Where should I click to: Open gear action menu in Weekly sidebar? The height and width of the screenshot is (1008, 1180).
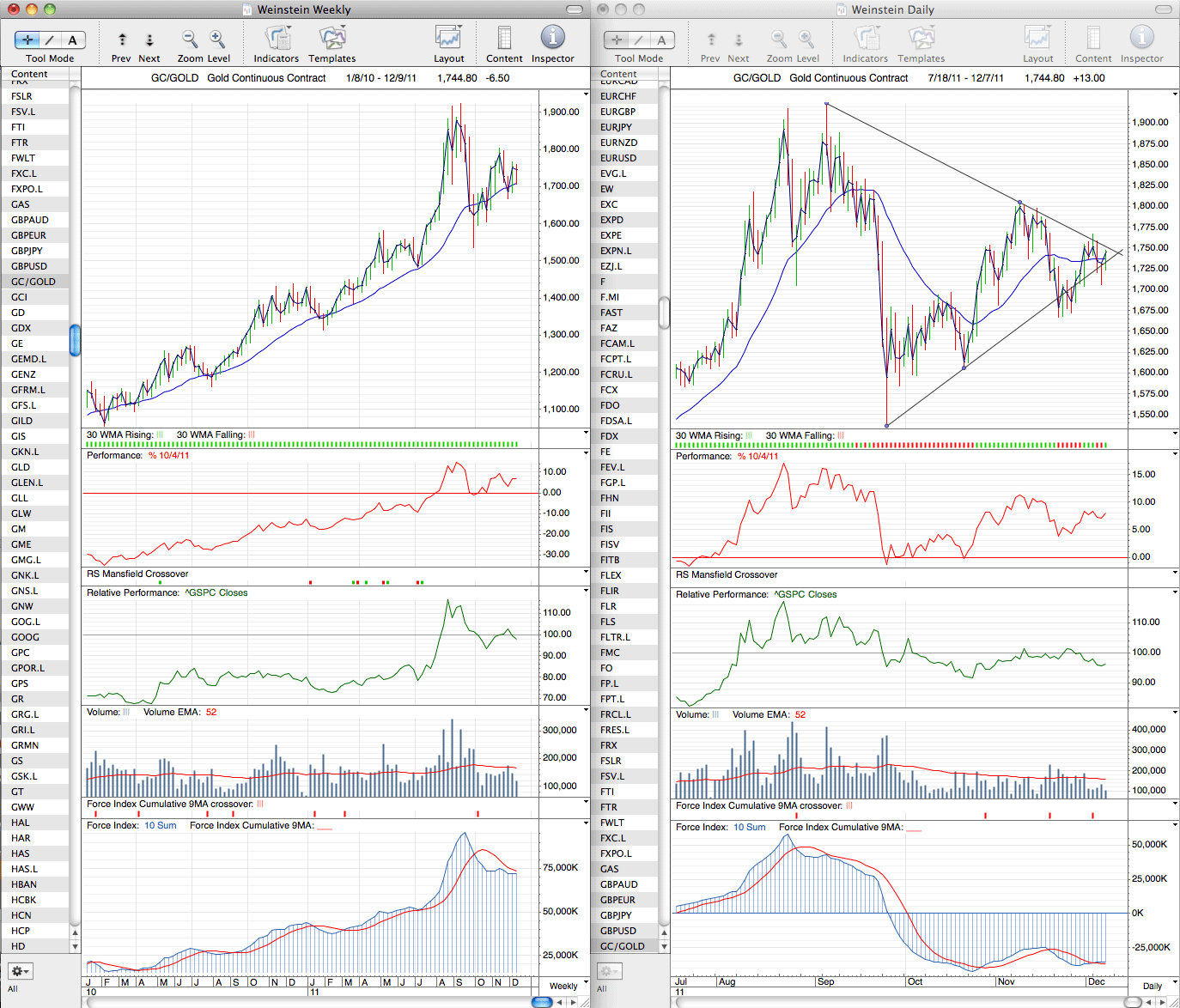[21, 971]
